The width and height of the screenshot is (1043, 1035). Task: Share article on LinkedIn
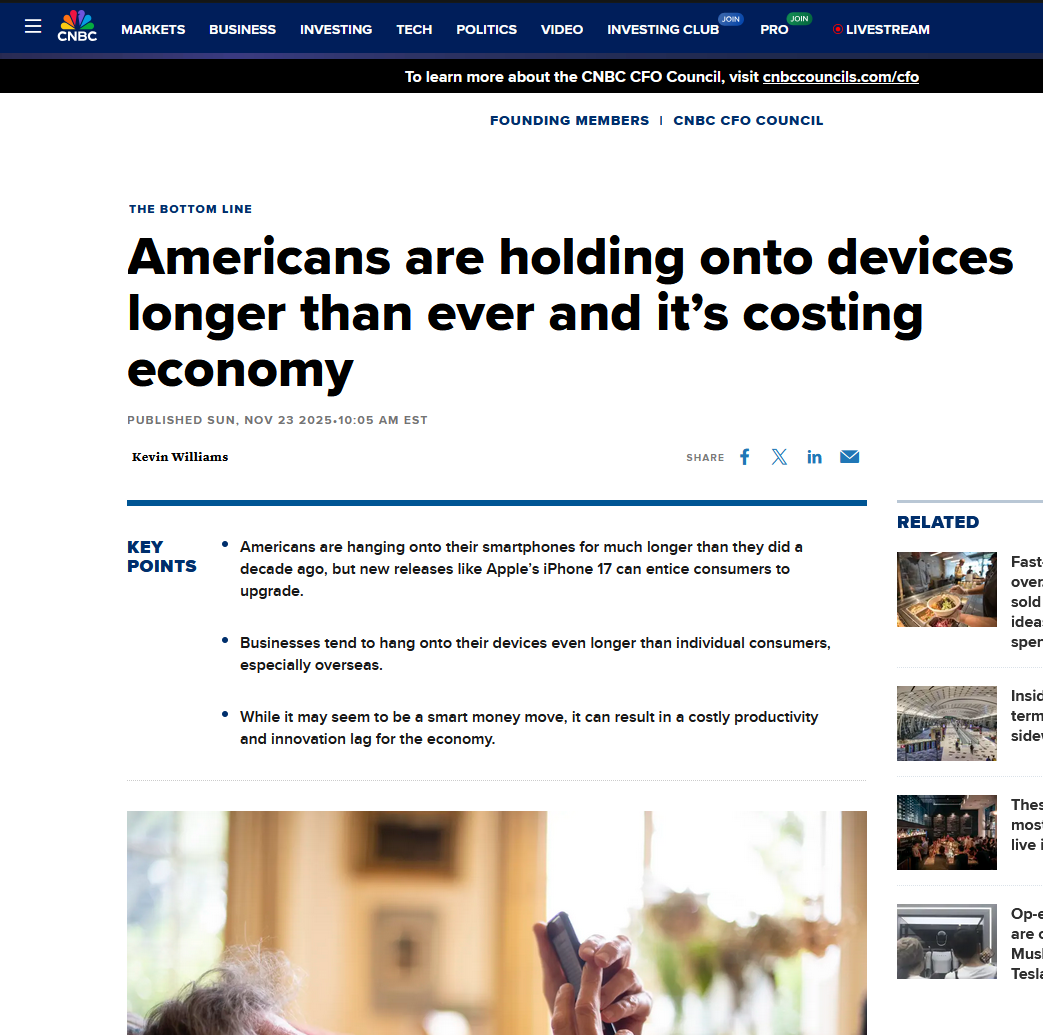point(814,457)
